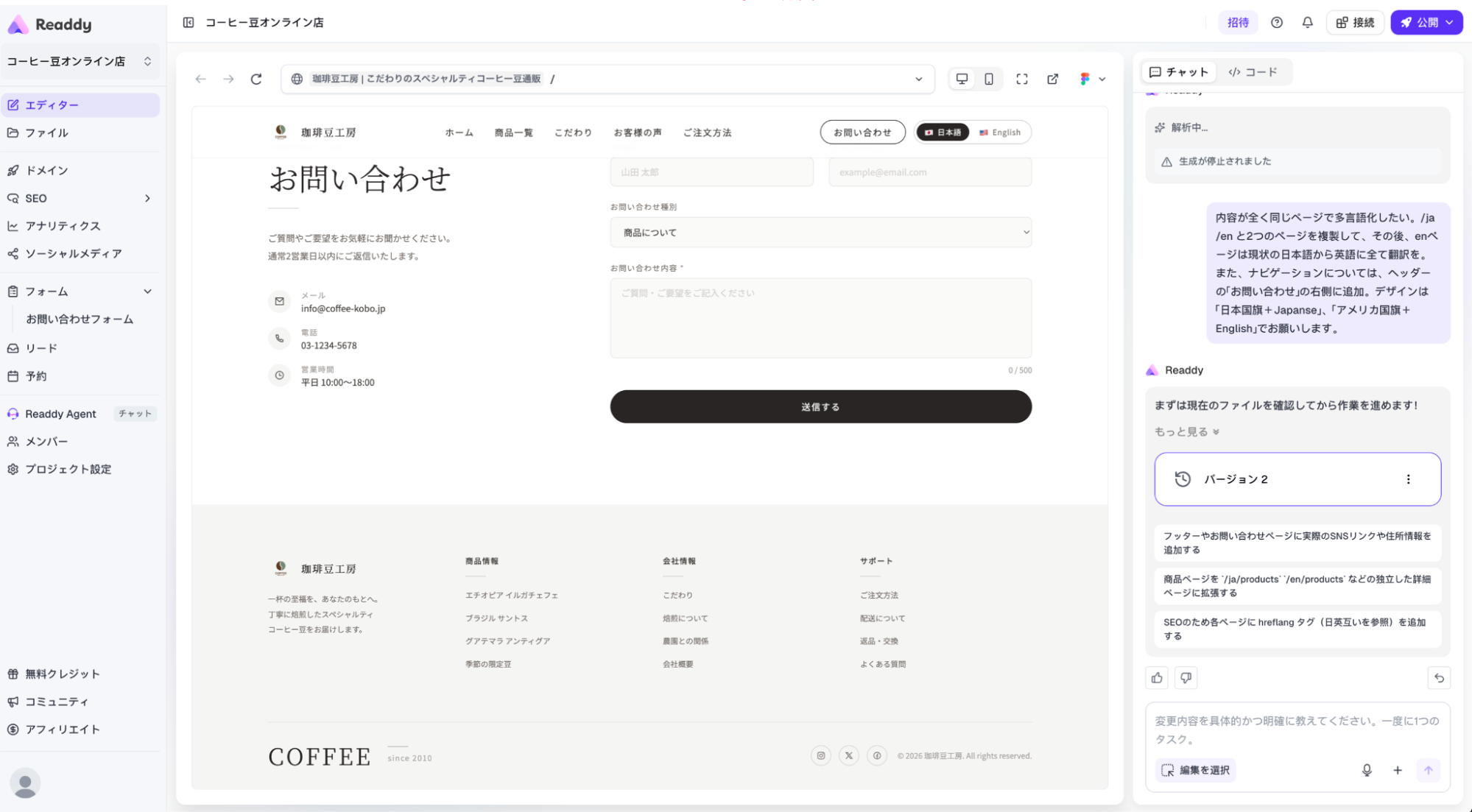1472x812 pixels.
Task: Open メンバー in sidebar
Action: [x=80, y=442]
